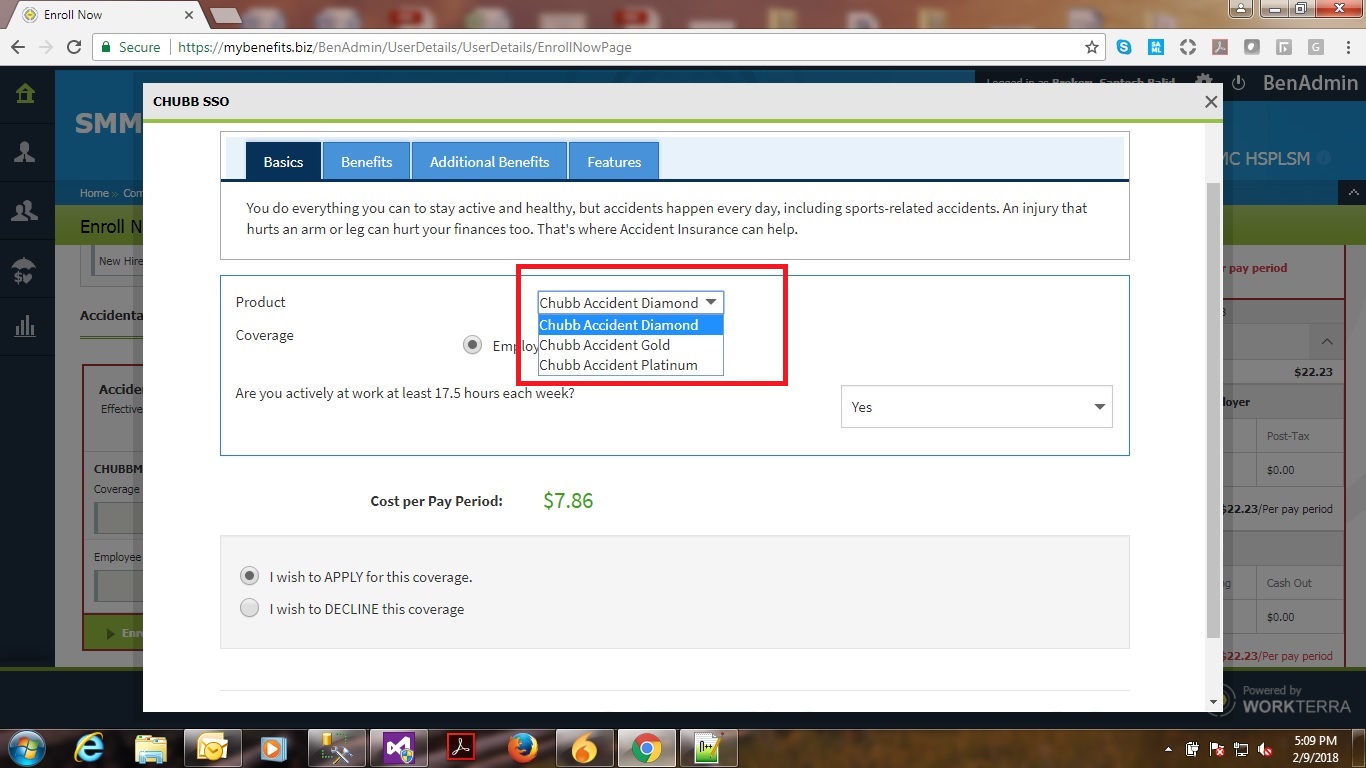Open the single user sidebar icon
Image resolution: width=1366 pixels, height=768 pixels.
tap(25, 152)
